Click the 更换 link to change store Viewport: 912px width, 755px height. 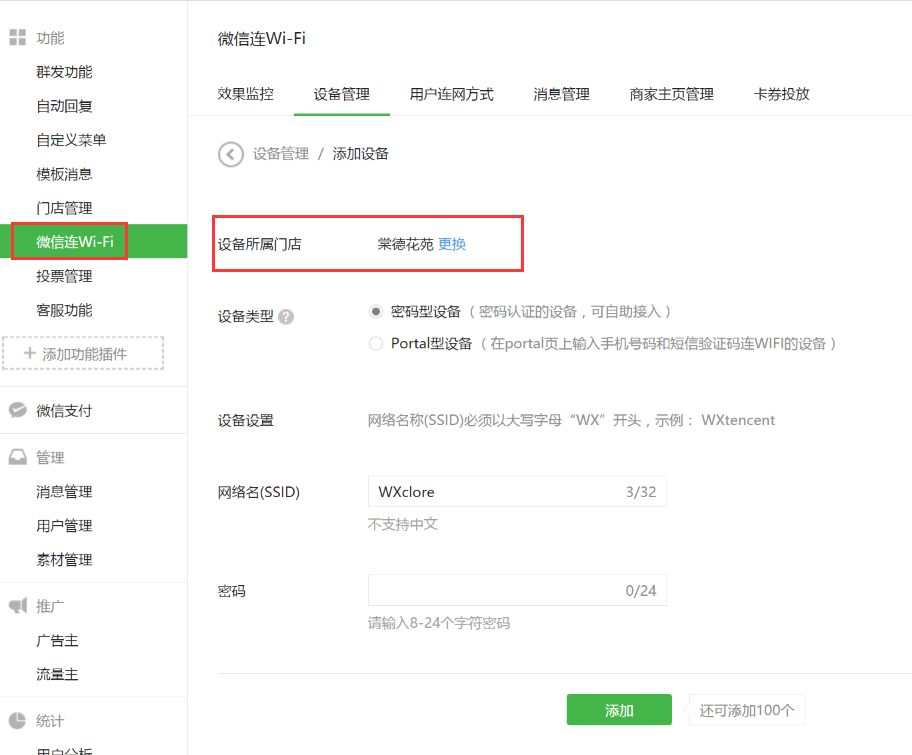tap(452, 244)
